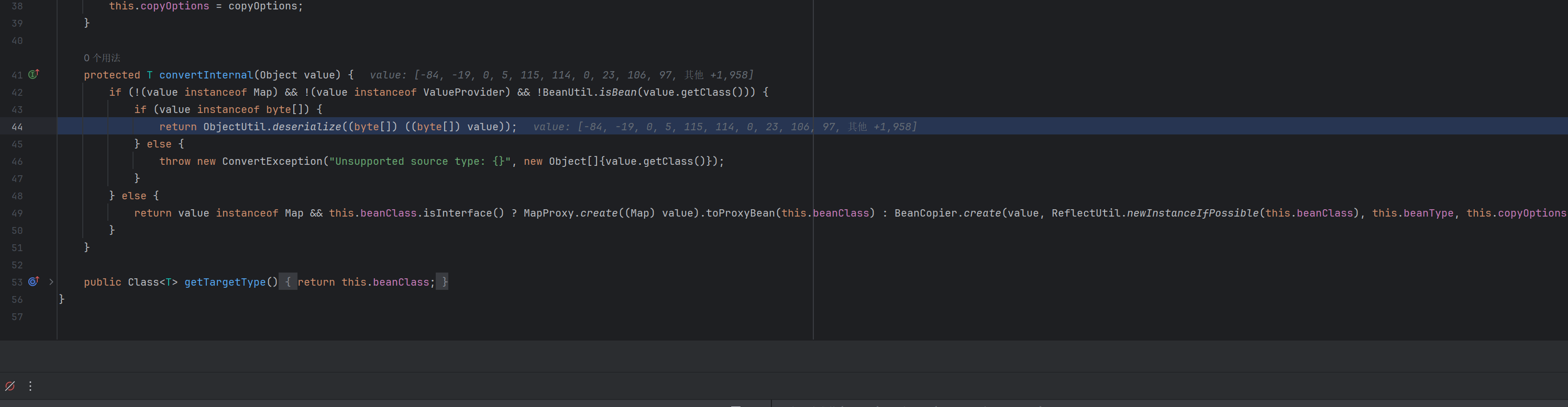Image resolution: width=1568 pixels, height=407 pixels.
Task: Click the "Unsupported source type: {}" string
Action: tap(420, 161)
